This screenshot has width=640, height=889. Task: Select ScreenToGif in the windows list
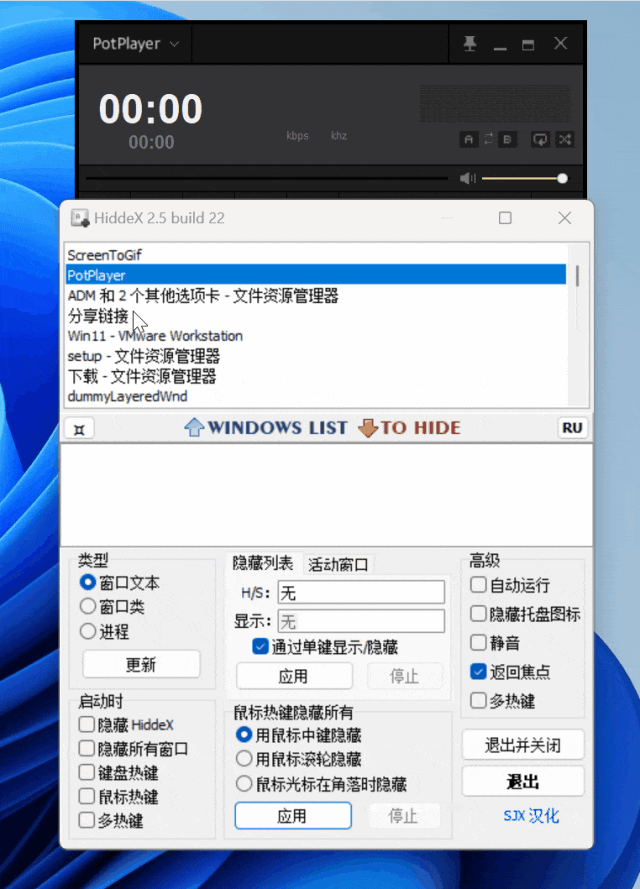coord(316,255)
